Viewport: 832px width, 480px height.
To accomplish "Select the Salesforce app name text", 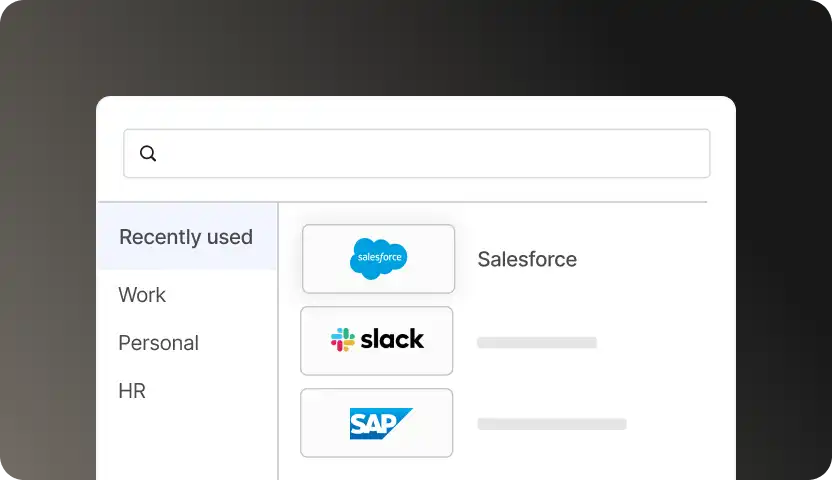I will 527,260.
